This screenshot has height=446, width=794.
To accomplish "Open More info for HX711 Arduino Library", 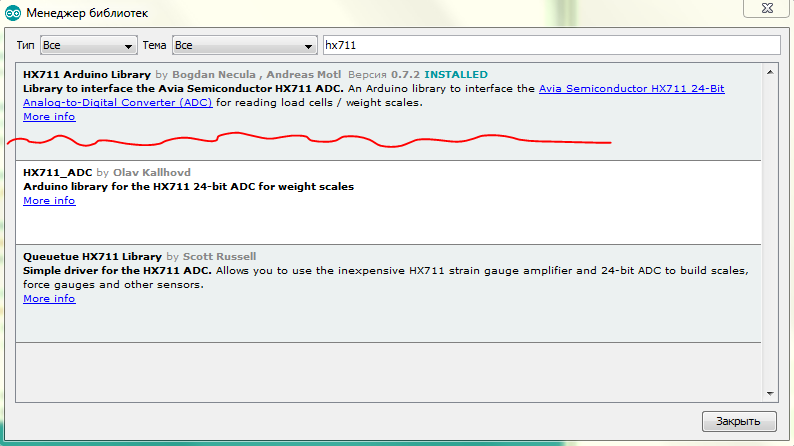I will click(49, 117).
